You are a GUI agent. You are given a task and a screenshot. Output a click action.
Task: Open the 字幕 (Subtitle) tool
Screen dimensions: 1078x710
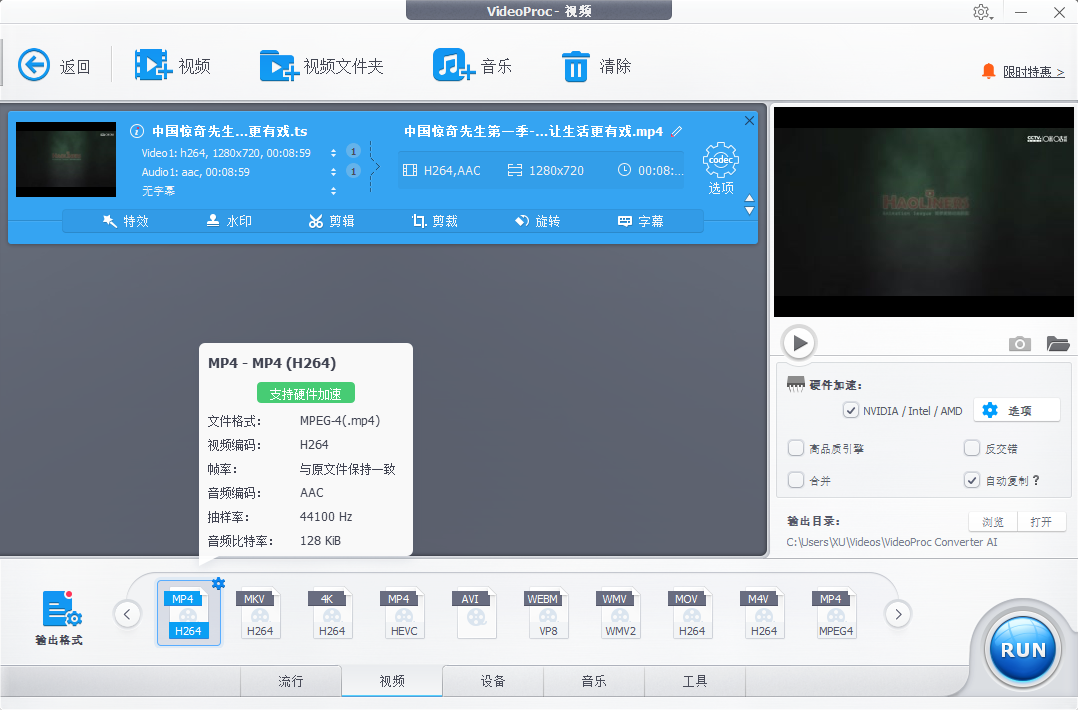[x=645, y=221]
